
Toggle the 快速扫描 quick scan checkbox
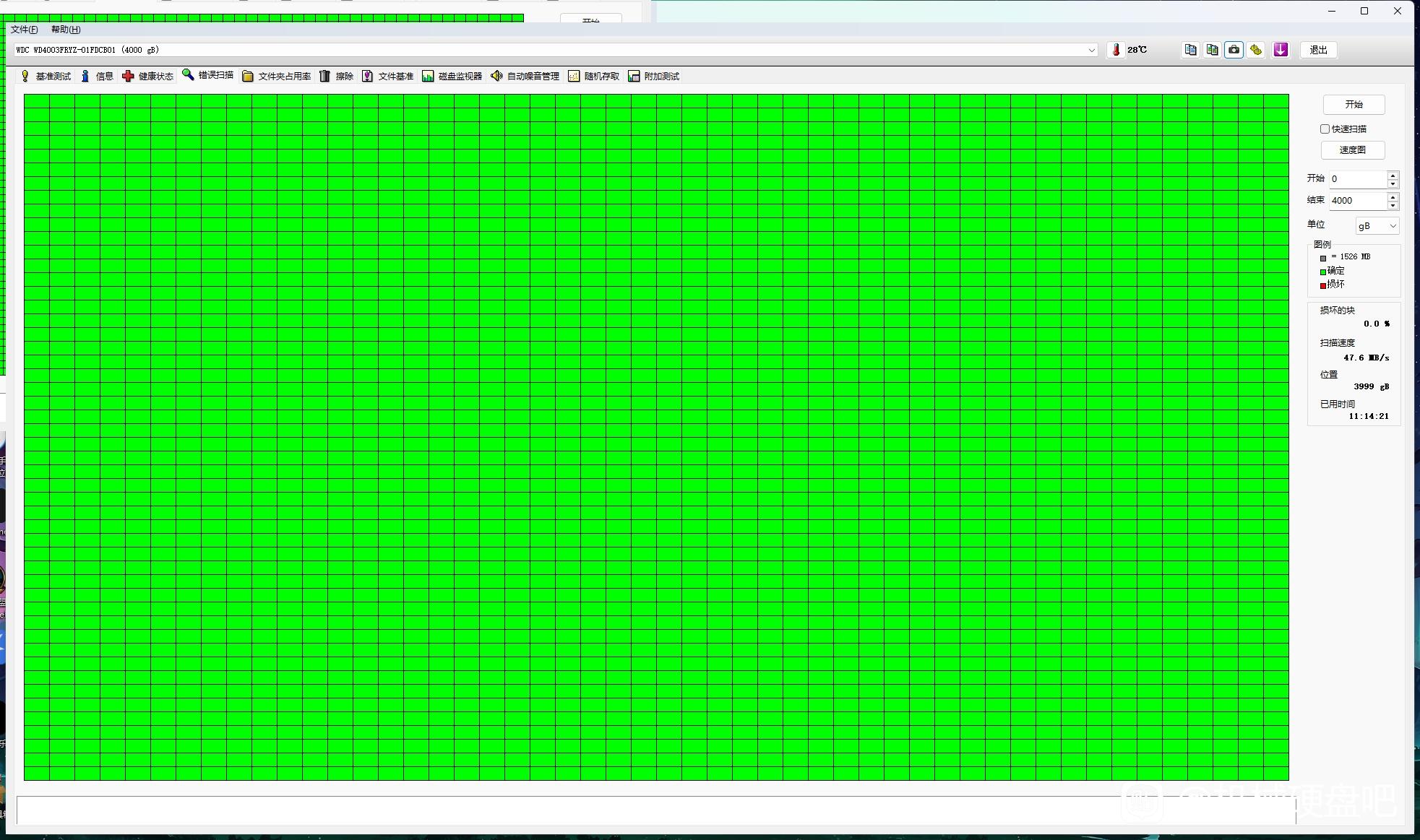(1325, 129)
